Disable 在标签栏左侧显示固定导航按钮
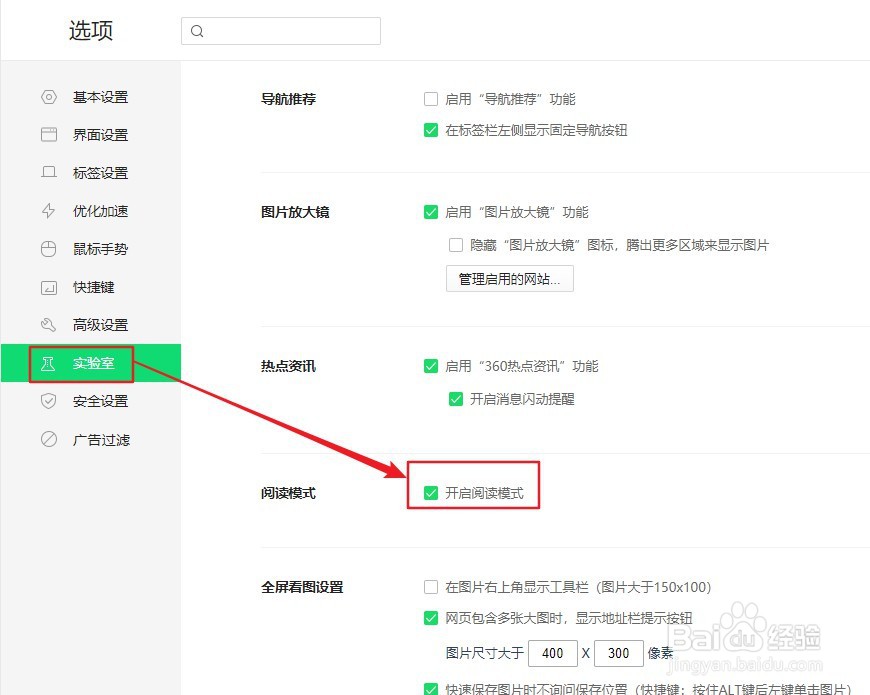The image size is (870, 695). [x=431, y=130]
